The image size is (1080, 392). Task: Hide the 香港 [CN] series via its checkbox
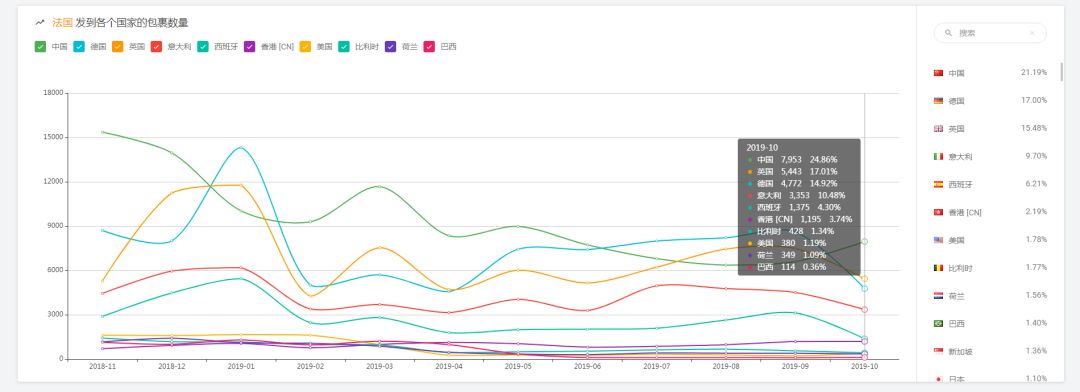tap(250, 47)
